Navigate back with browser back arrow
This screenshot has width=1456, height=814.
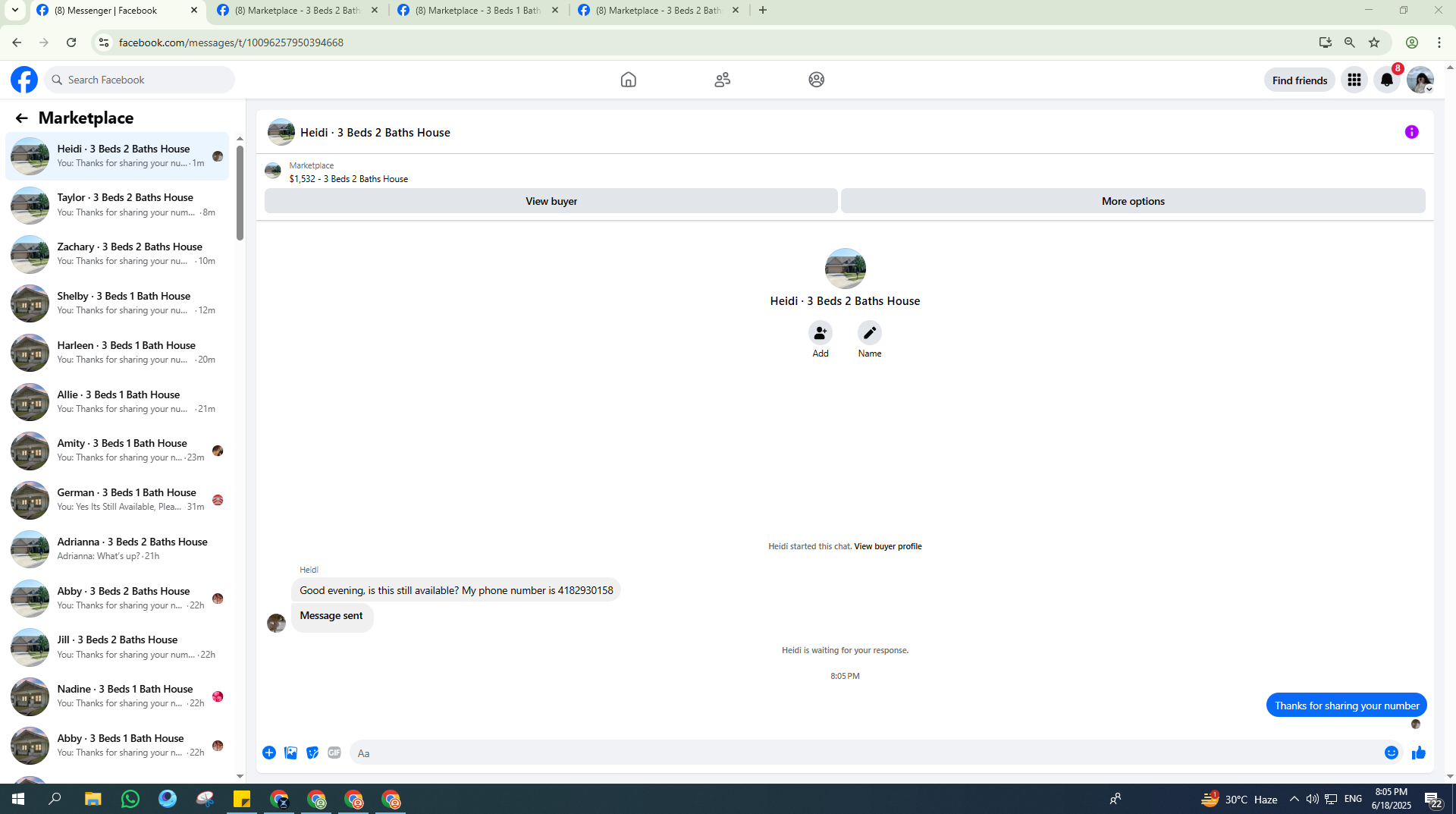pos(17,42)
